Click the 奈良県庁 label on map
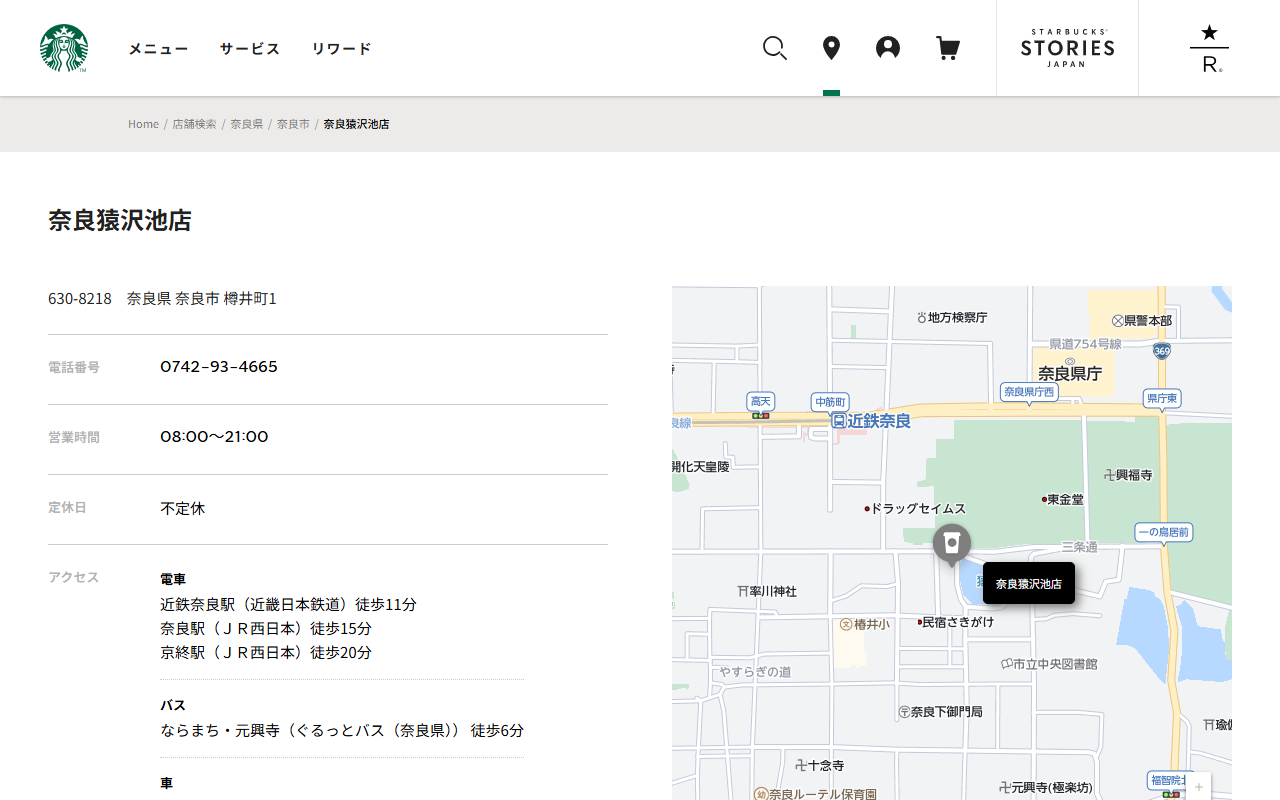 click(1070, 373)
